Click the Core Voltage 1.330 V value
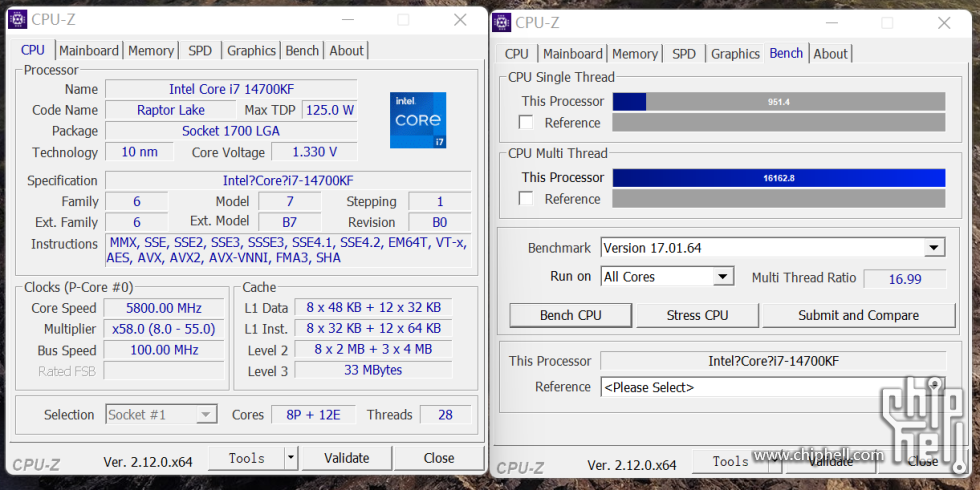The image size is (980, 490). click(314, 152)
